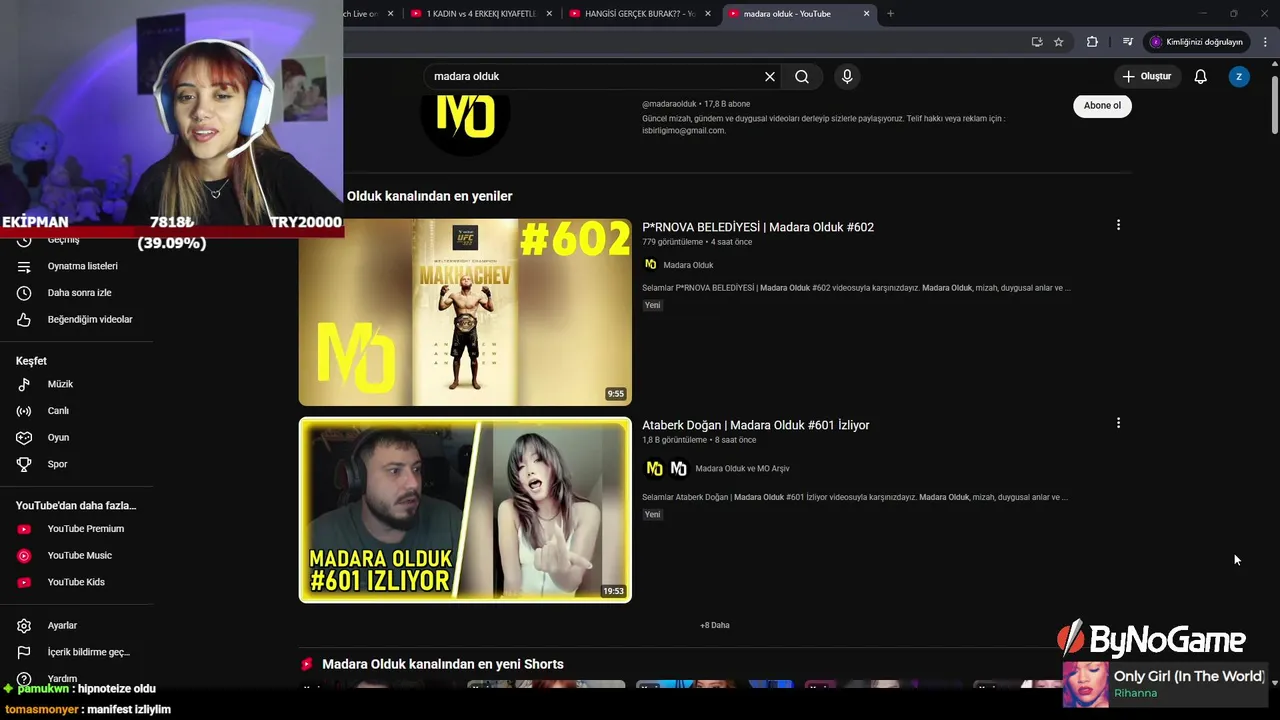
Task: Click the clock icon beside Daha sonra izle
Action: (x=24, y=293)
